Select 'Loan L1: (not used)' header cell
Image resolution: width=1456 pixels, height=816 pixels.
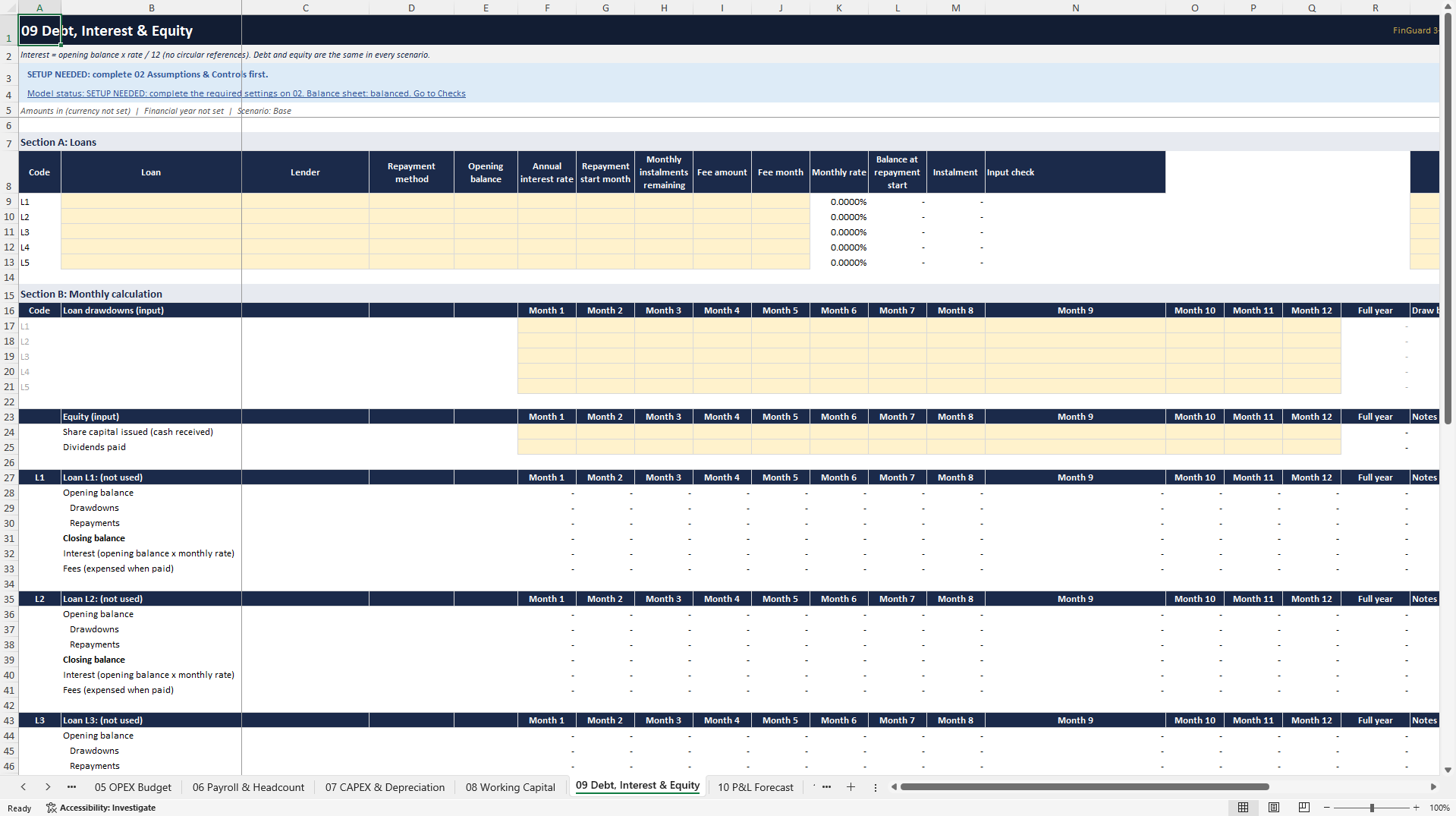pyautogui.click(x=151, y=477)
